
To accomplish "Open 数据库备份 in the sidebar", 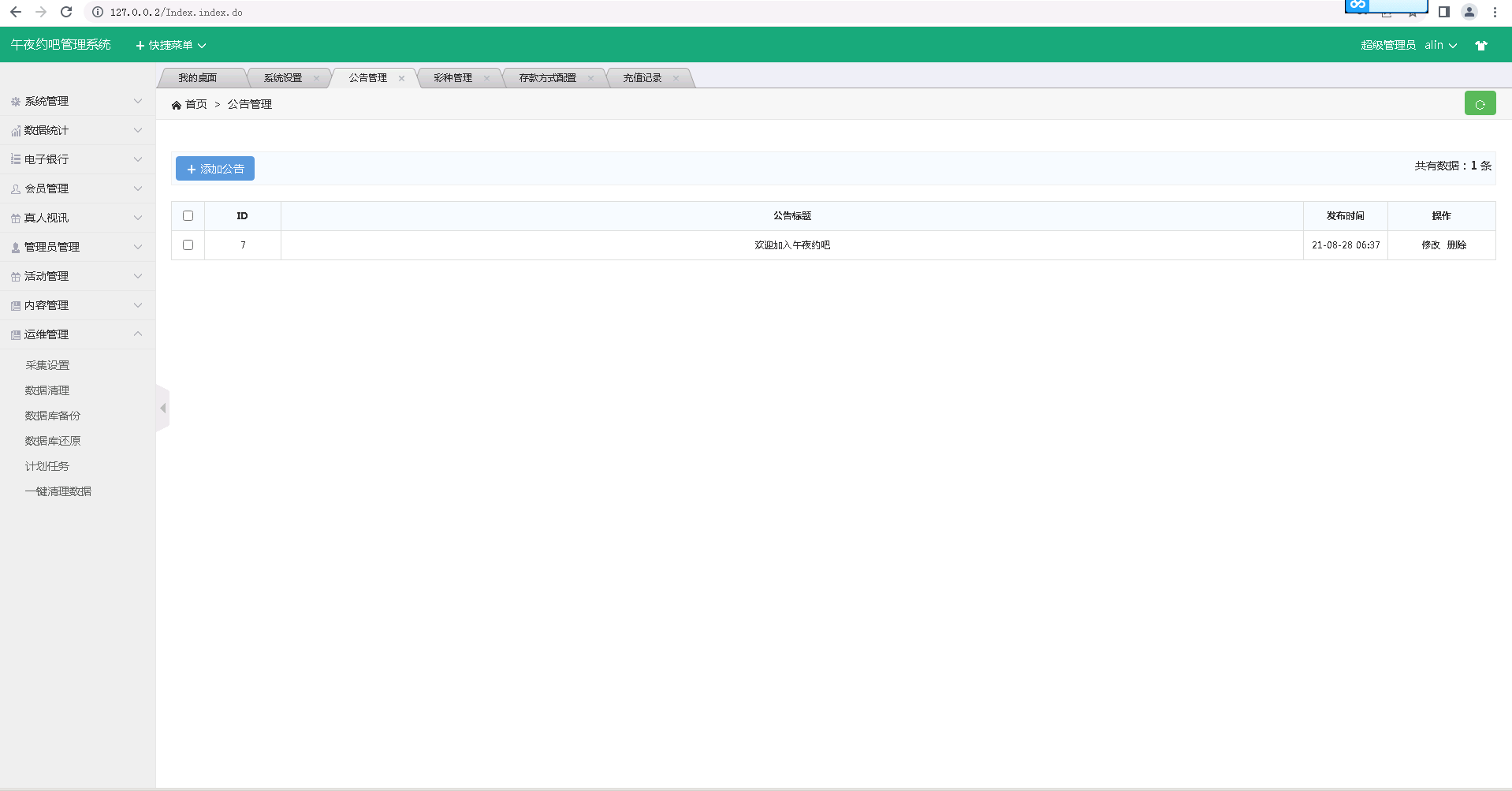I will [53, 416].
